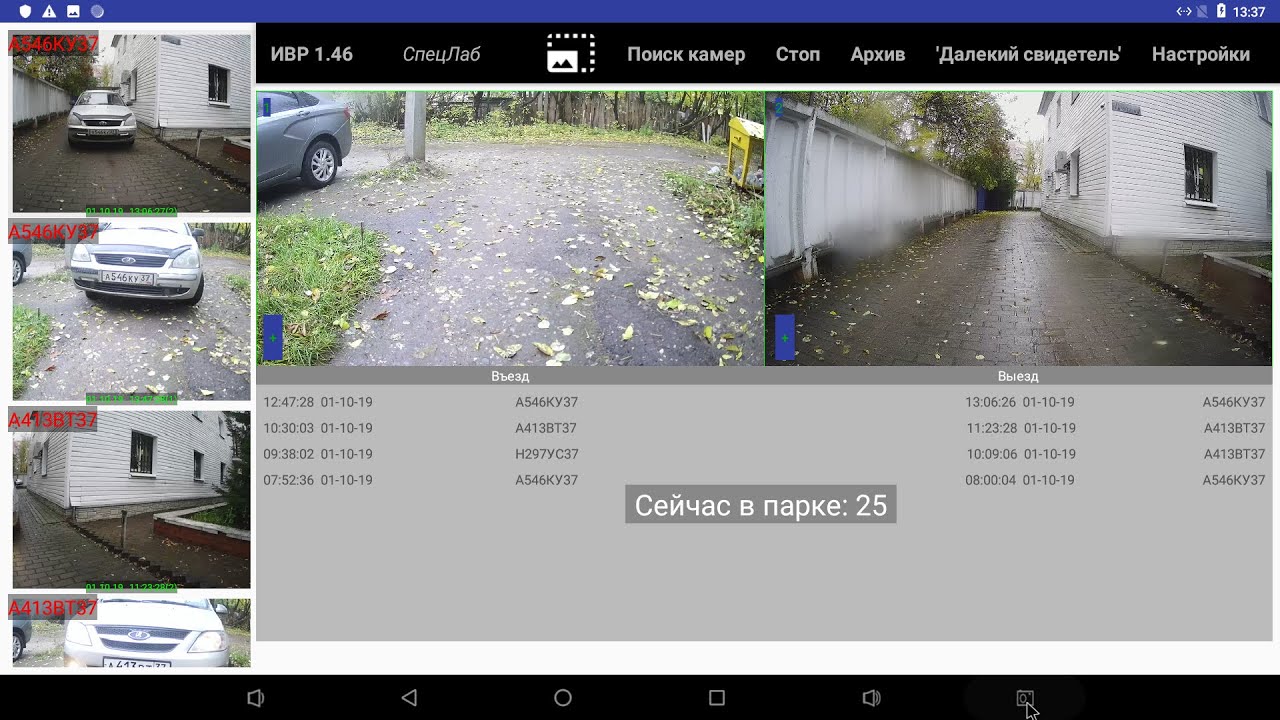The width and height of the screenshot is (1280, 720).
Task: Tap the Android back navigation button
Action: pos(409,698)
